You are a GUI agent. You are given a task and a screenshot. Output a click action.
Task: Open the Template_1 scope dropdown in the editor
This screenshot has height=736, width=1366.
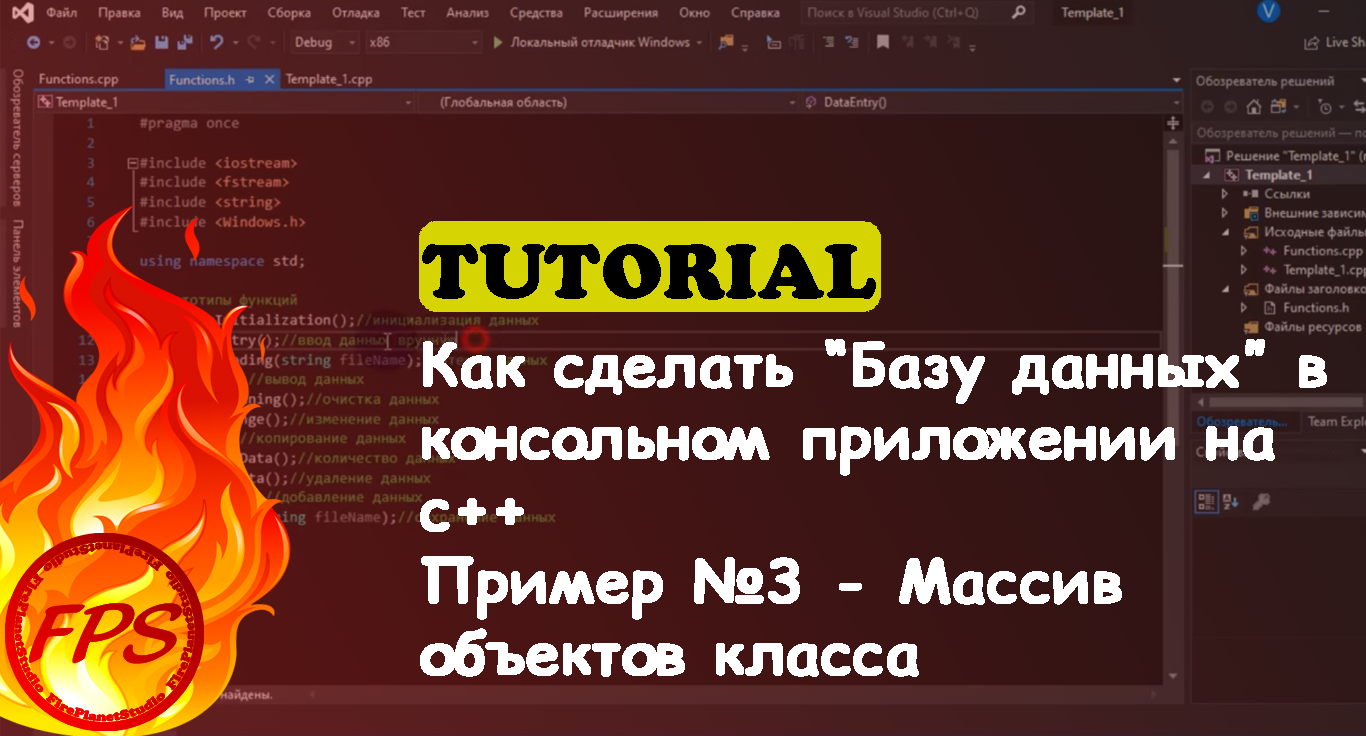coord(224,102)
